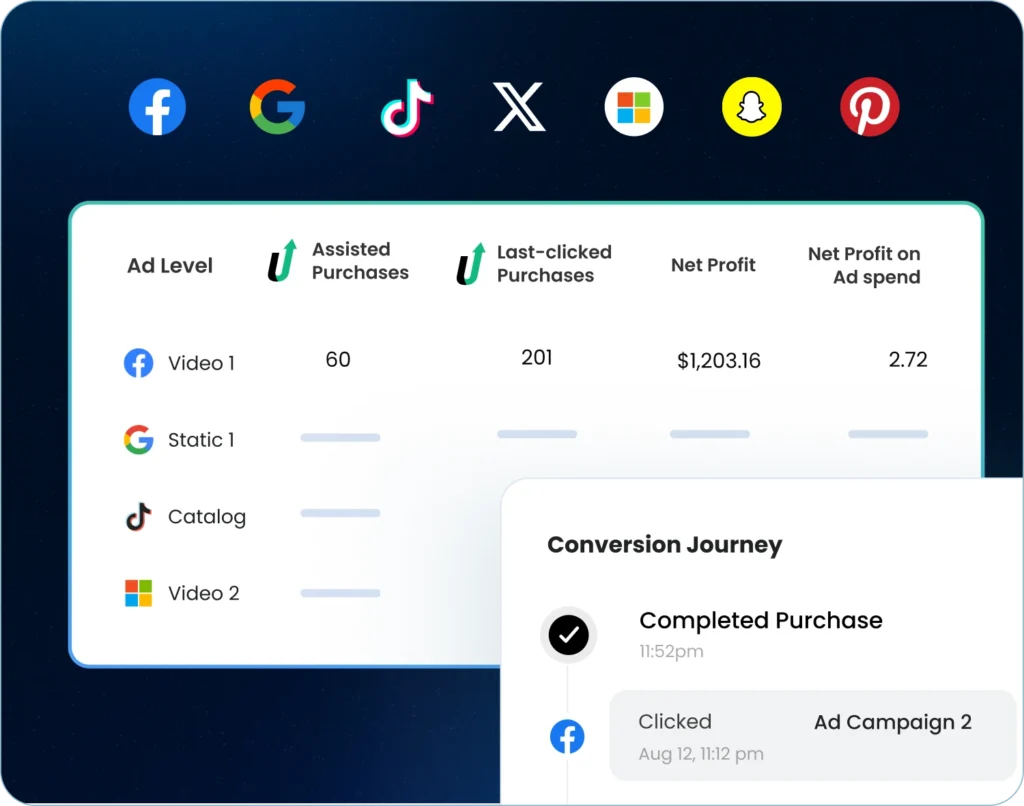Click the Pinterest platform icon
The width and height of the screenshot is (1024, 806).
click(x=868, y=107)
